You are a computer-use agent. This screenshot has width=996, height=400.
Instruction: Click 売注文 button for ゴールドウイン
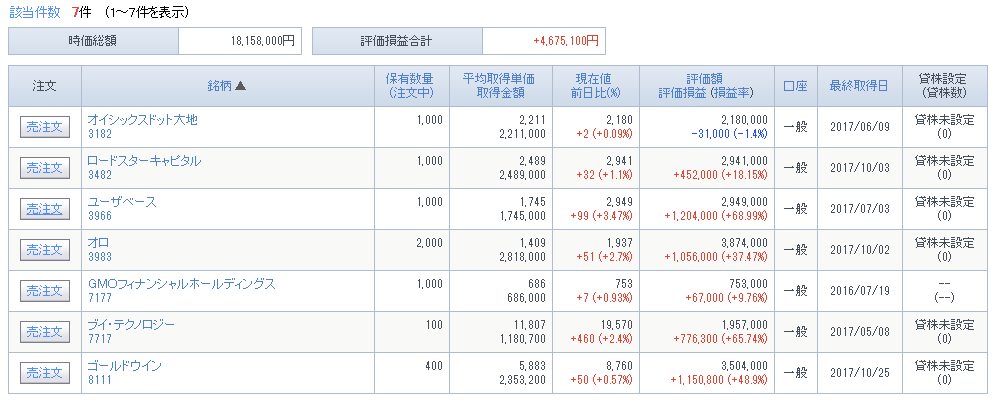click(44, 373)
